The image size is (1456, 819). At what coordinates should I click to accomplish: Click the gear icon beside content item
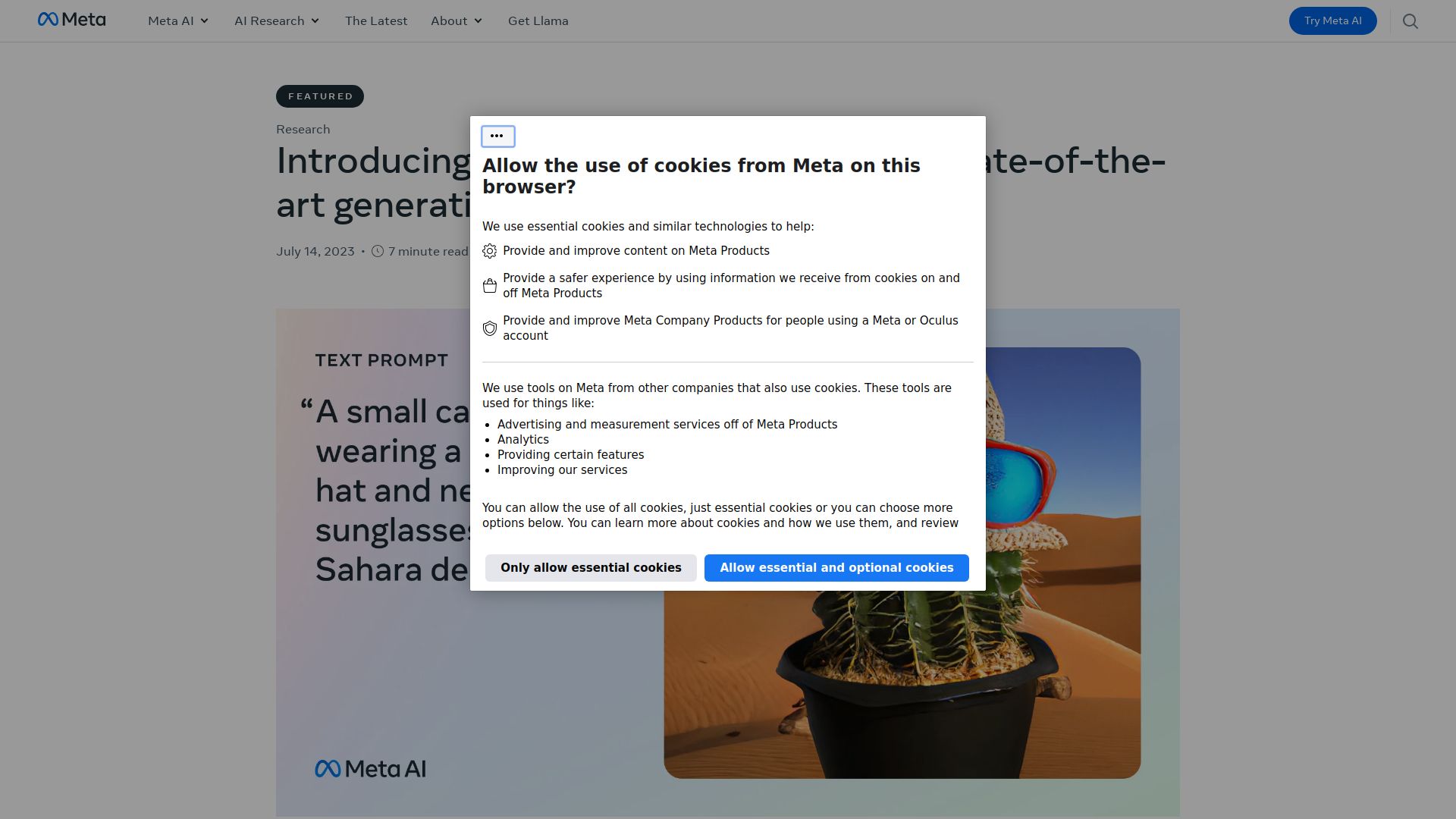(x=490, y=251)
